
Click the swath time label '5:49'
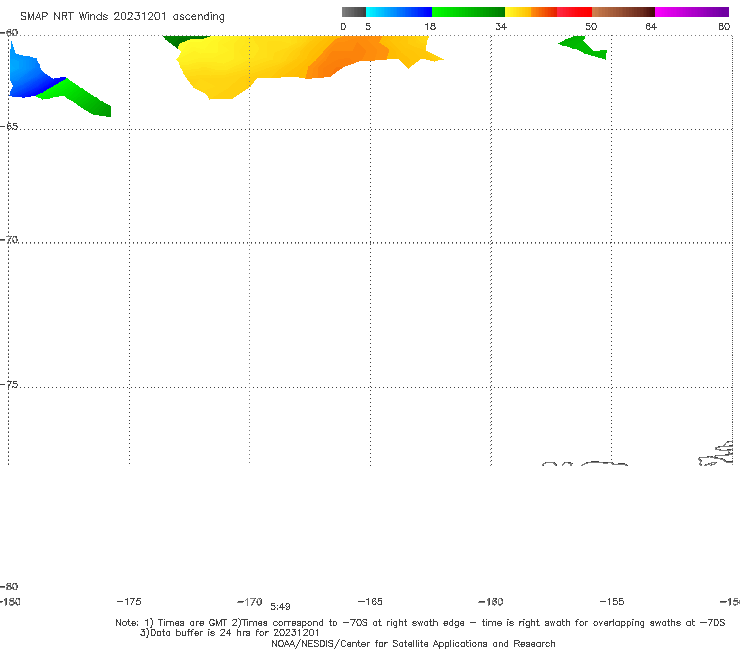point(280,607)
